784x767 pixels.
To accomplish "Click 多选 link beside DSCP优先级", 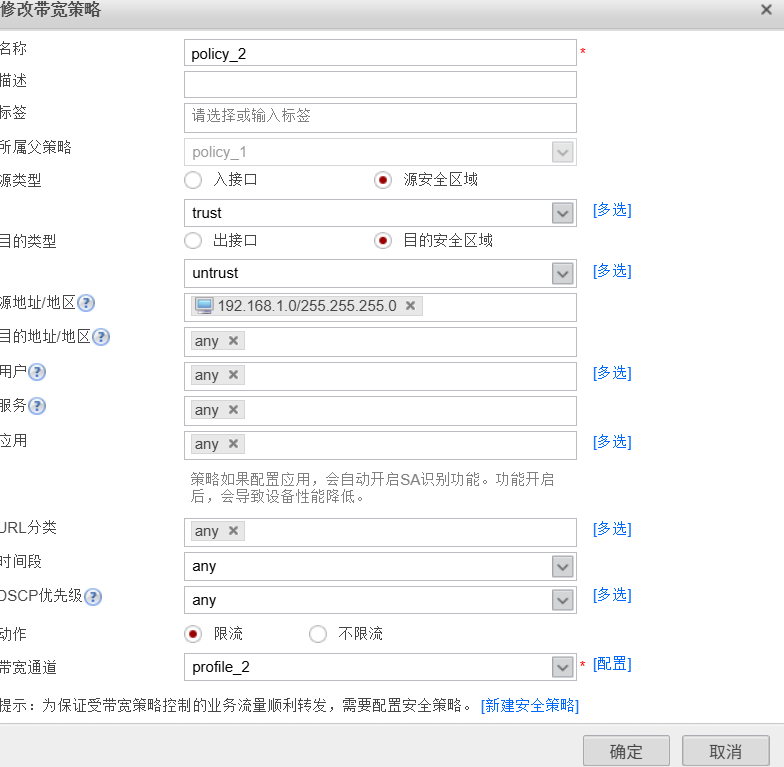I will (x=612, y=595).
